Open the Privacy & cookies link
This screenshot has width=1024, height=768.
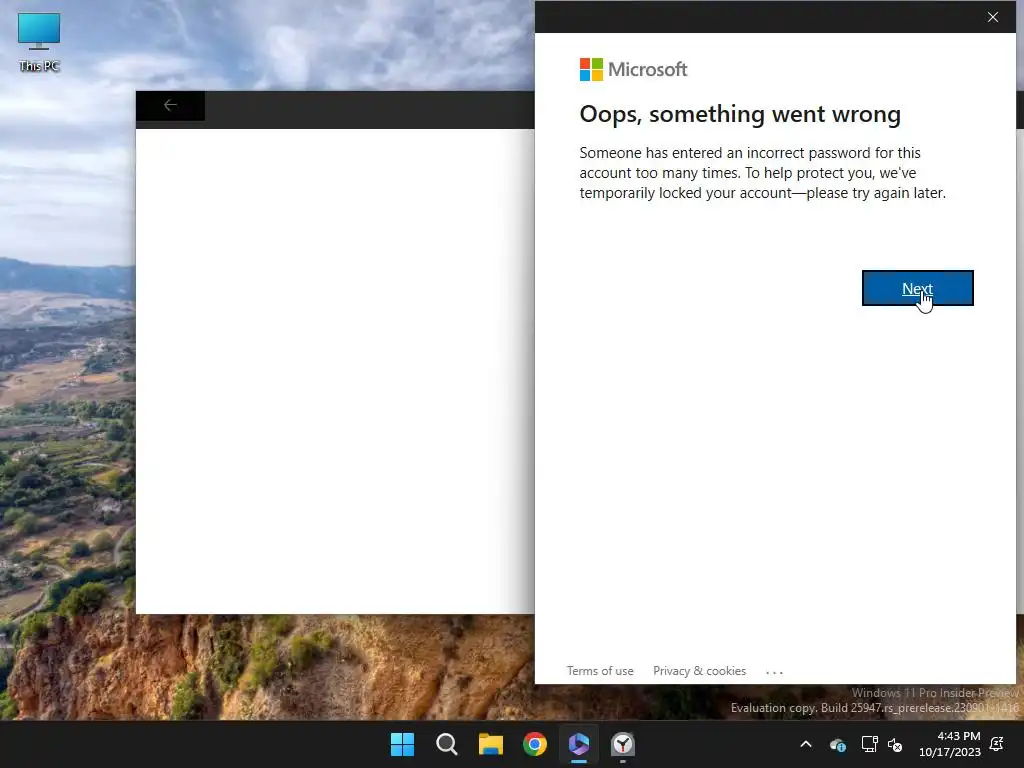[x=699, y=671]
